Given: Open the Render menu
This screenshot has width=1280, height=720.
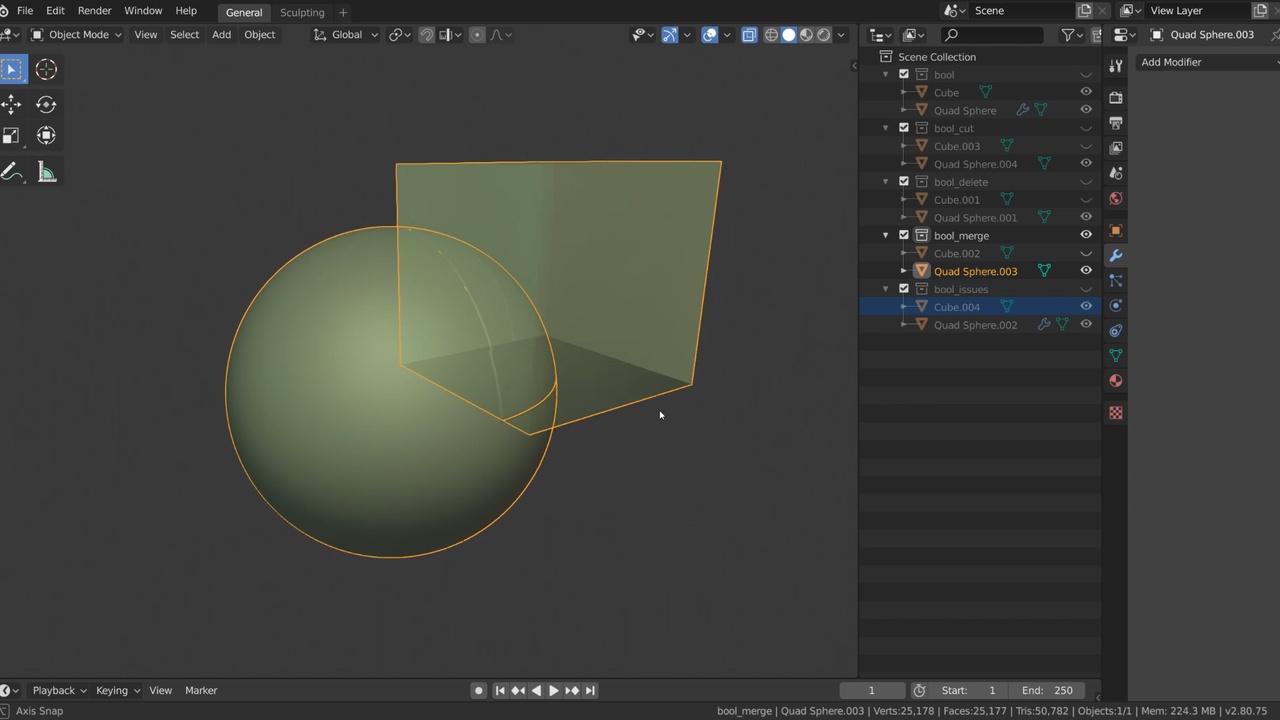Looking at the screenshot, I should click(94, 11).
